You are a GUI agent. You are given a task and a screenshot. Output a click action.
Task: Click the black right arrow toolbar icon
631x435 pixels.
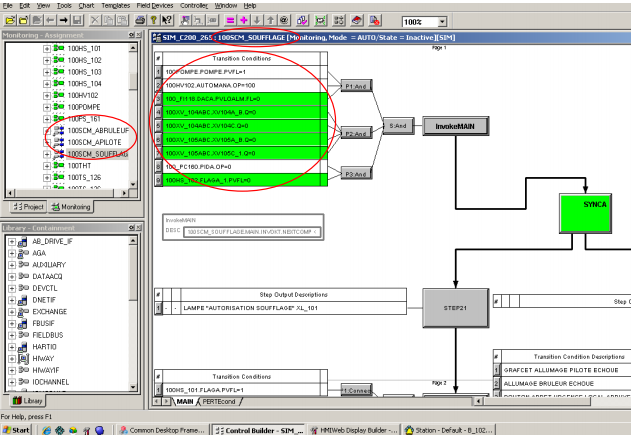[63, 21]
